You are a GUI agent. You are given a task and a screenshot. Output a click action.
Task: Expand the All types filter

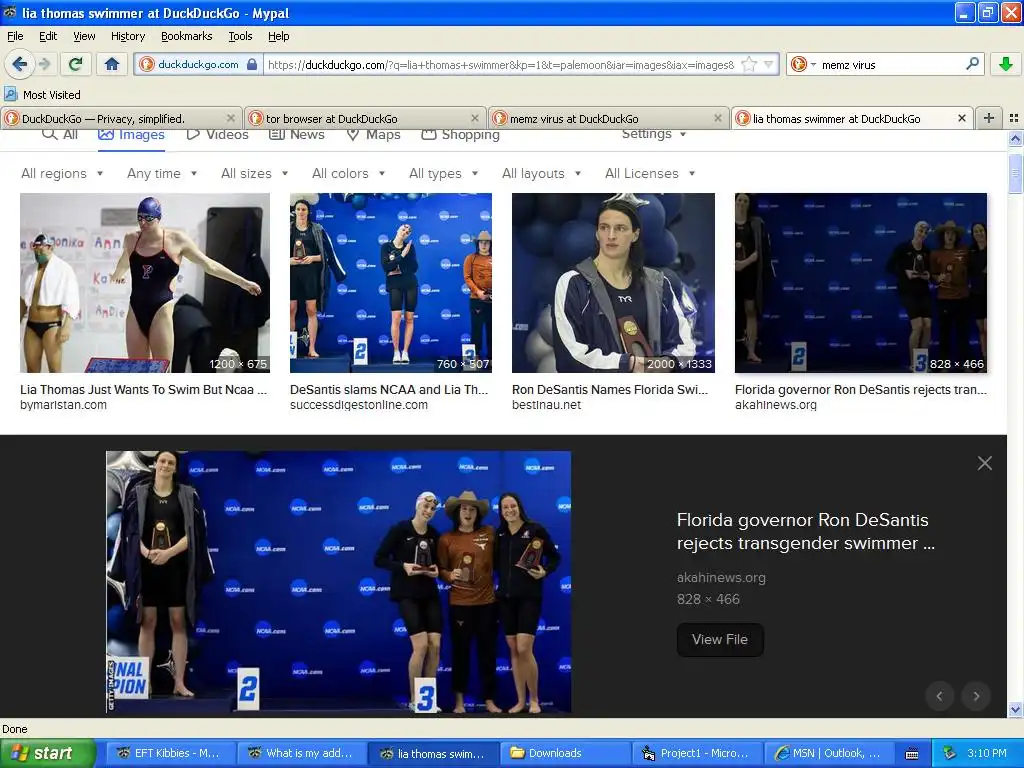[x=443, y=173]
